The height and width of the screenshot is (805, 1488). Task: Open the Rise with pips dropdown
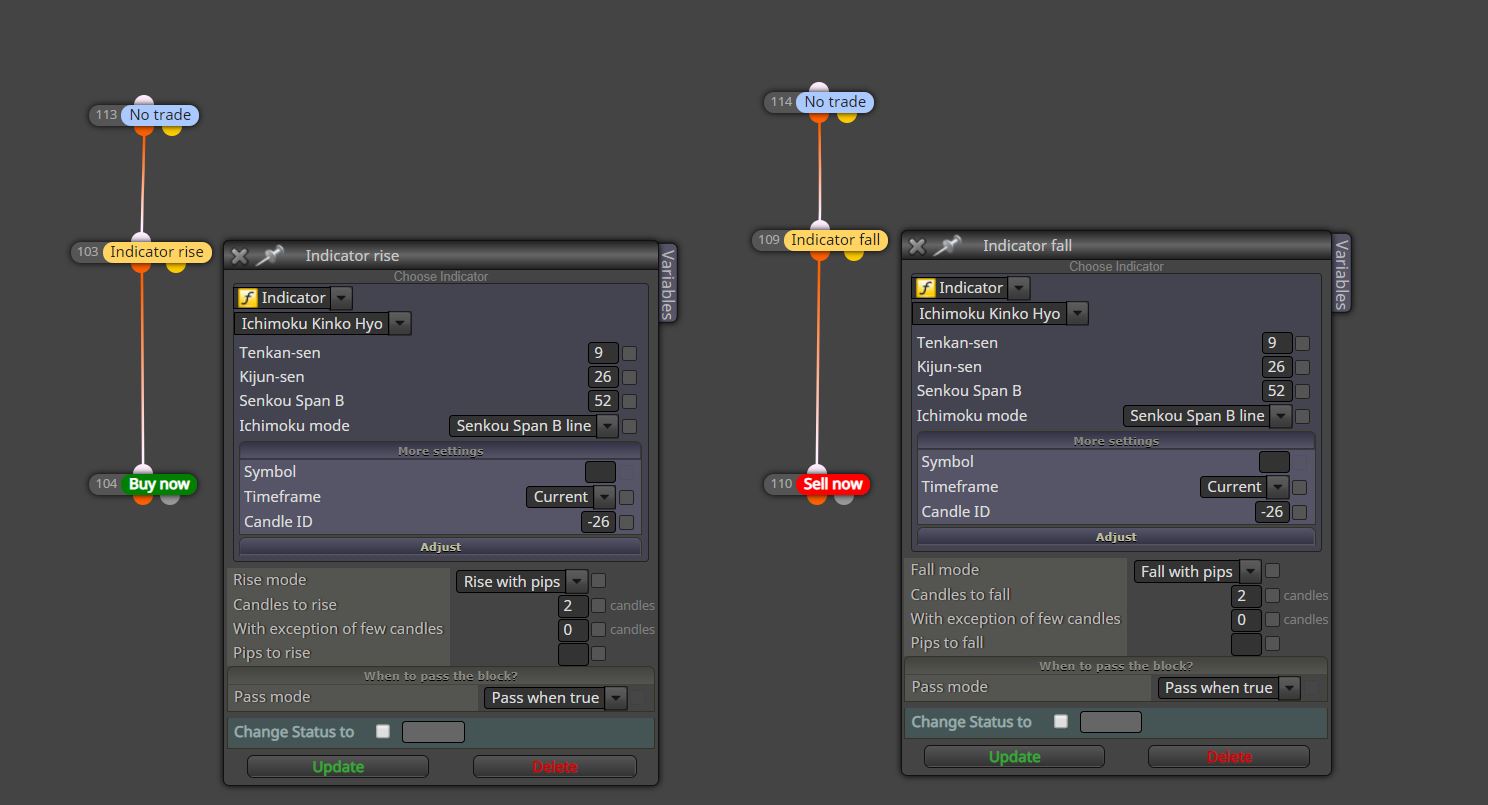[522, 581]
